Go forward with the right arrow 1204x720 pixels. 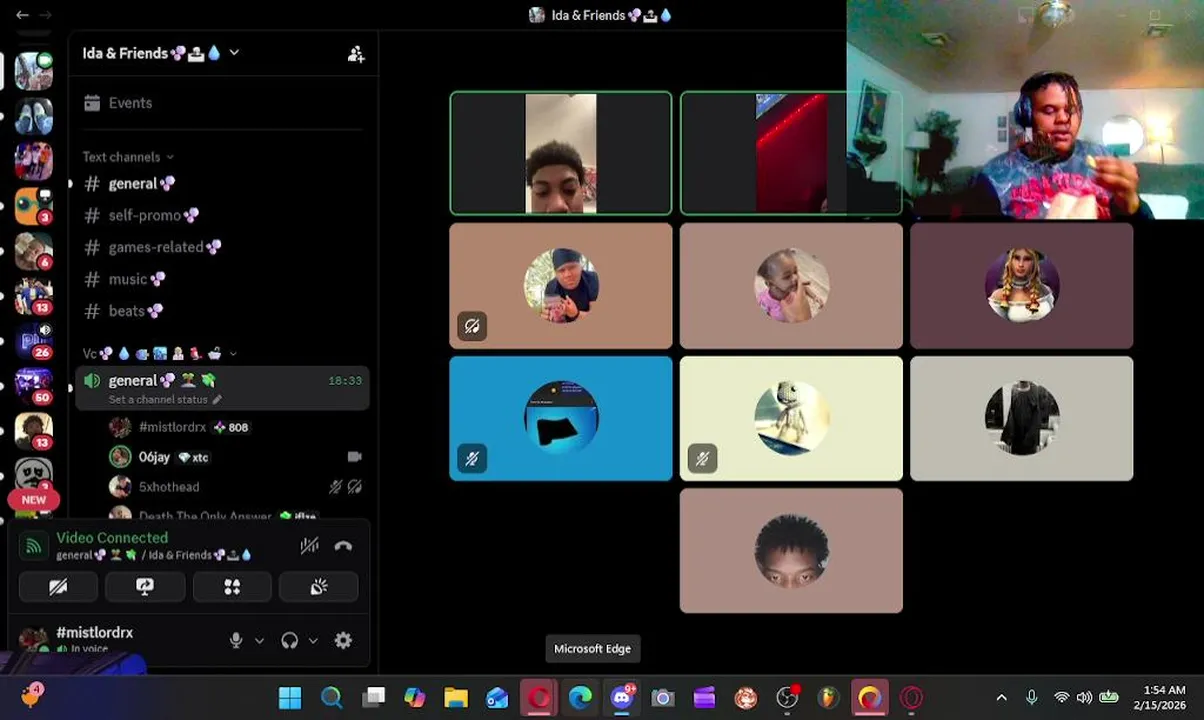coord(45,15)
